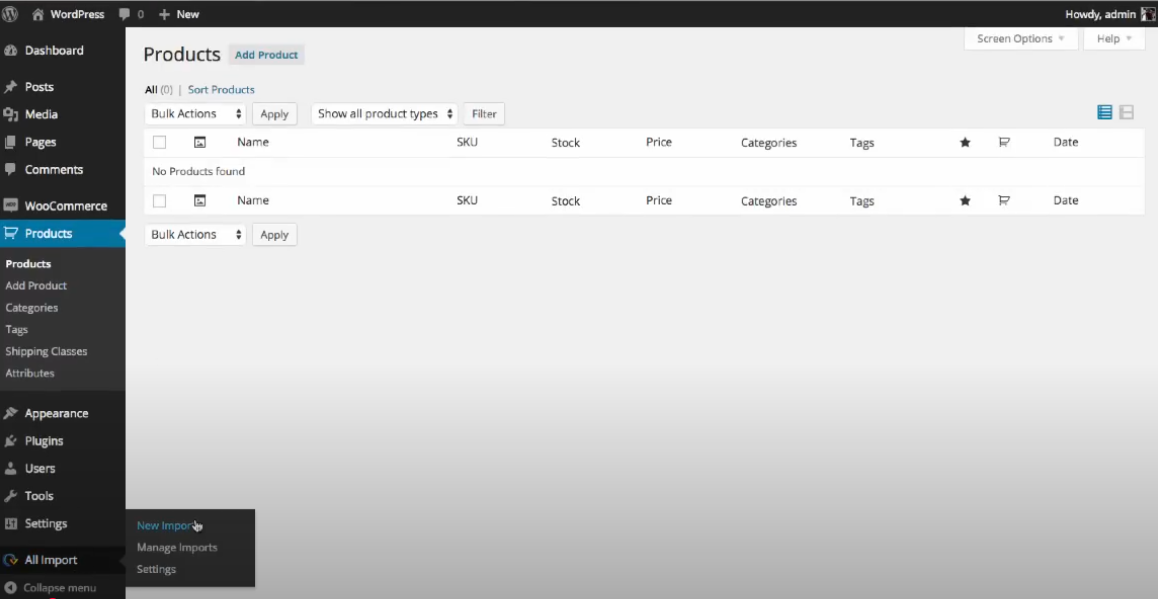The width and height of the screenshot is (1158, 599).
Task: Click the Tags column header in the header row
Action: 862,143
